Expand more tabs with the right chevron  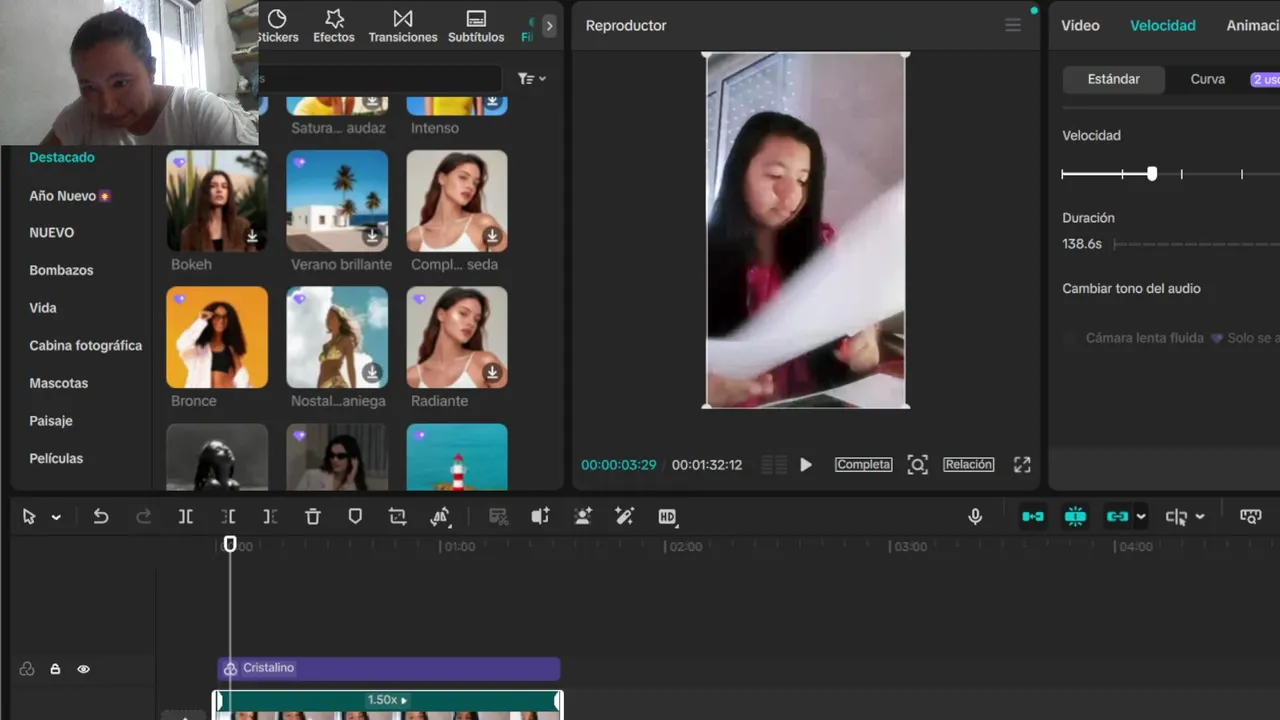(x=549, y=26)
